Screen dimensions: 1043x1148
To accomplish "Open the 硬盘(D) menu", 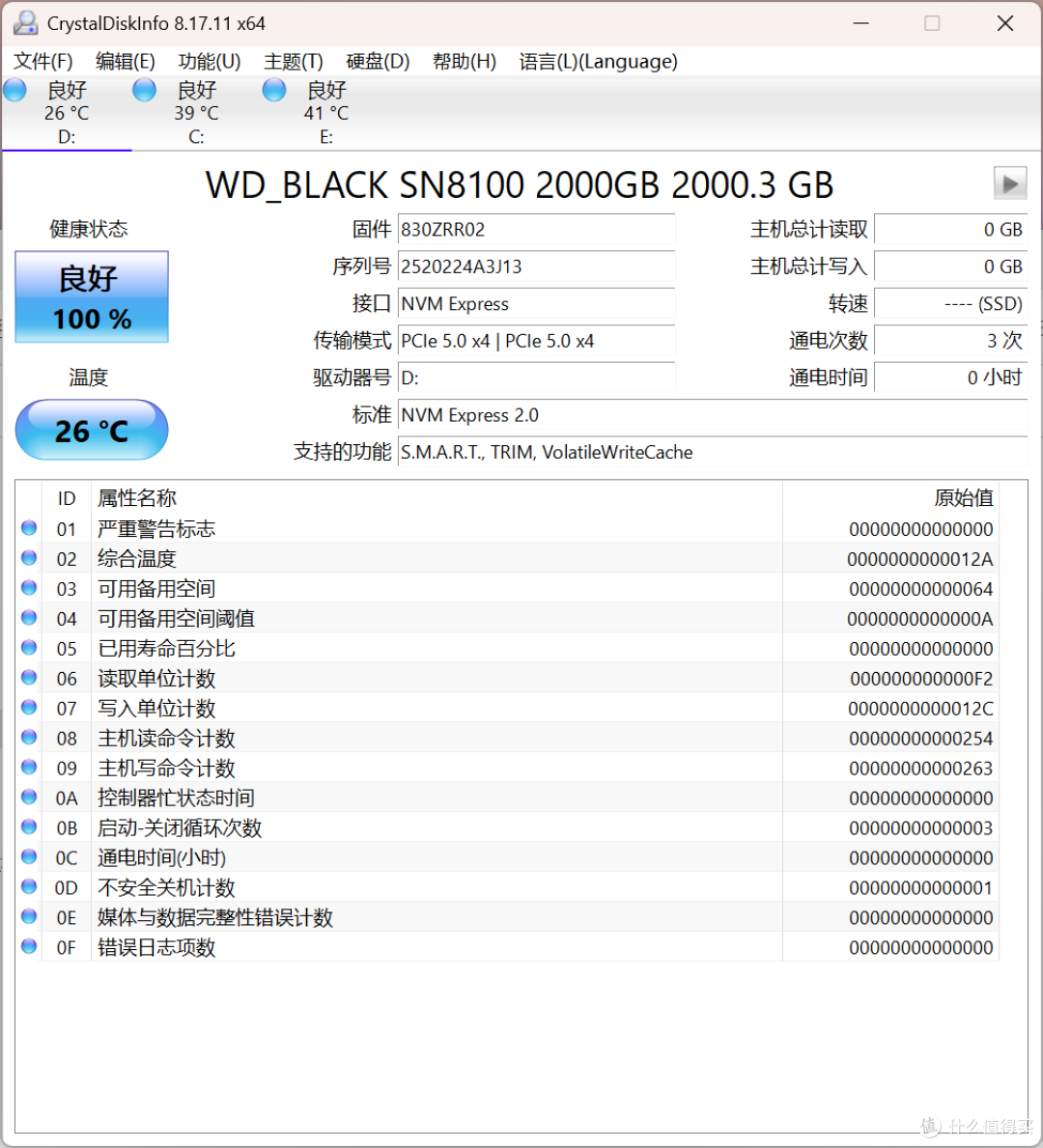I will pos(378,62).
